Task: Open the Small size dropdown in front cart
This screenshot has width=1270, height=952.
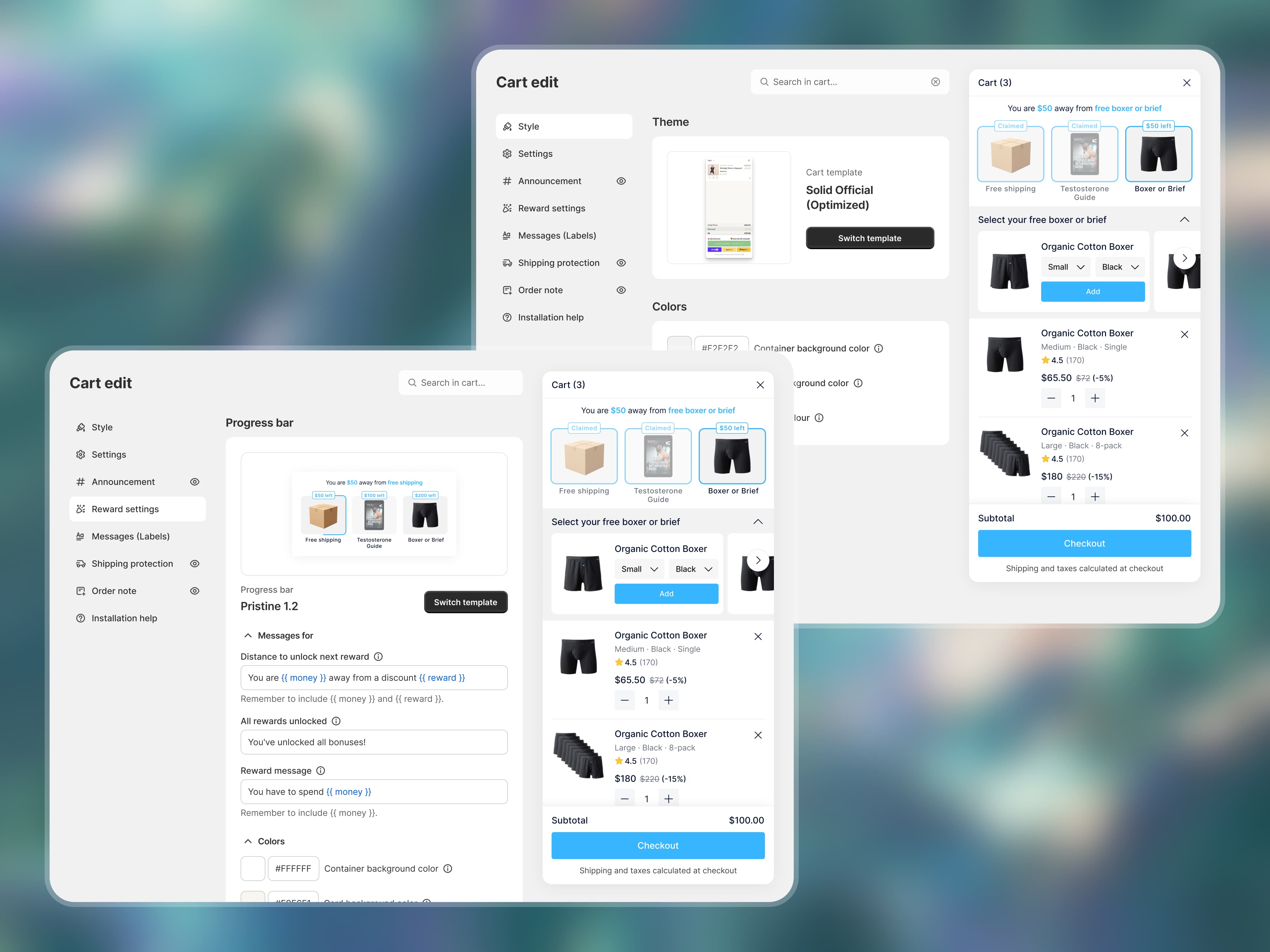Action: pos(639,569)
